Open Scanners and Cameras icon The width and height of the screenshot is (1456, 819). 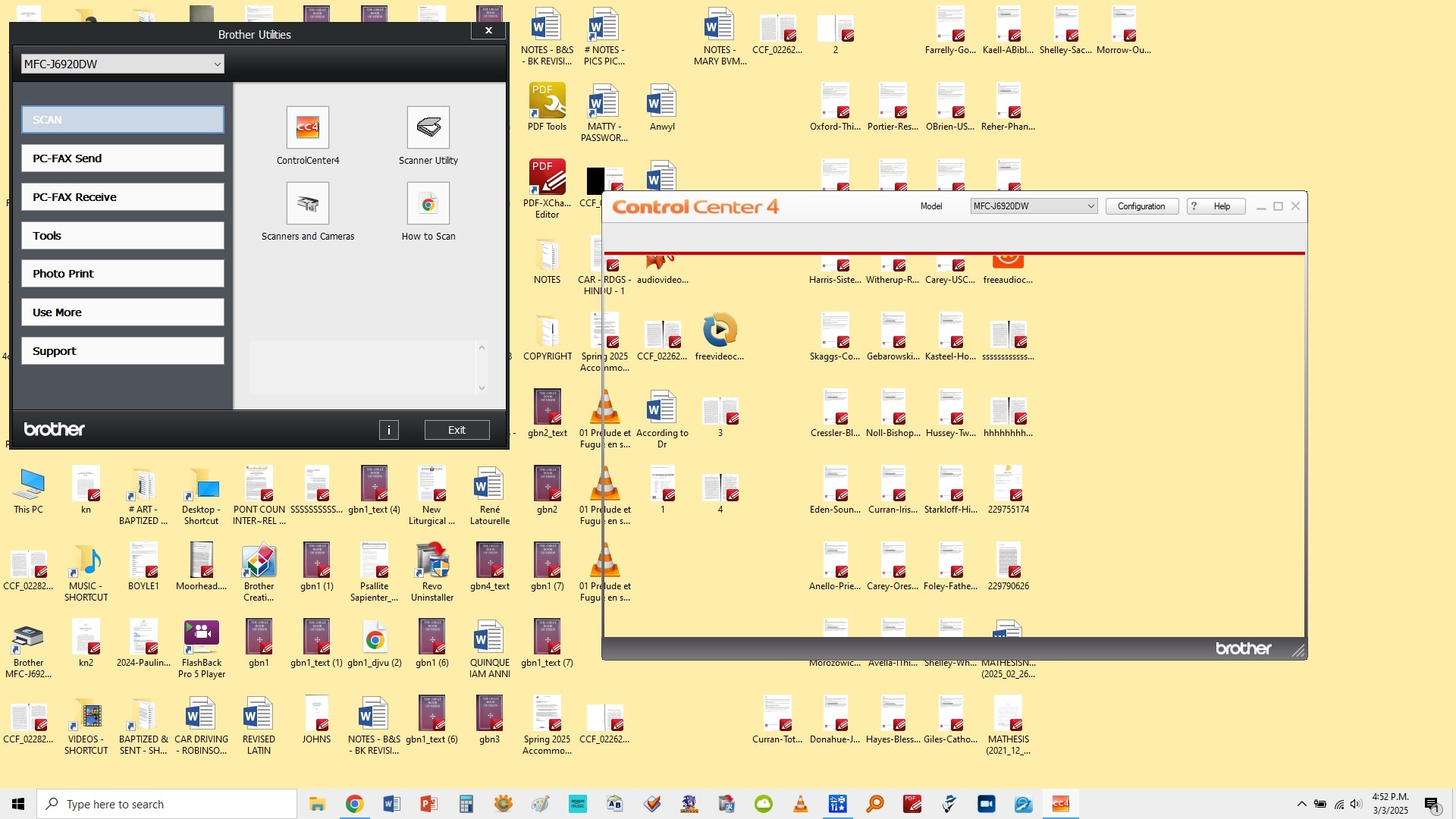tap(307, 203)
